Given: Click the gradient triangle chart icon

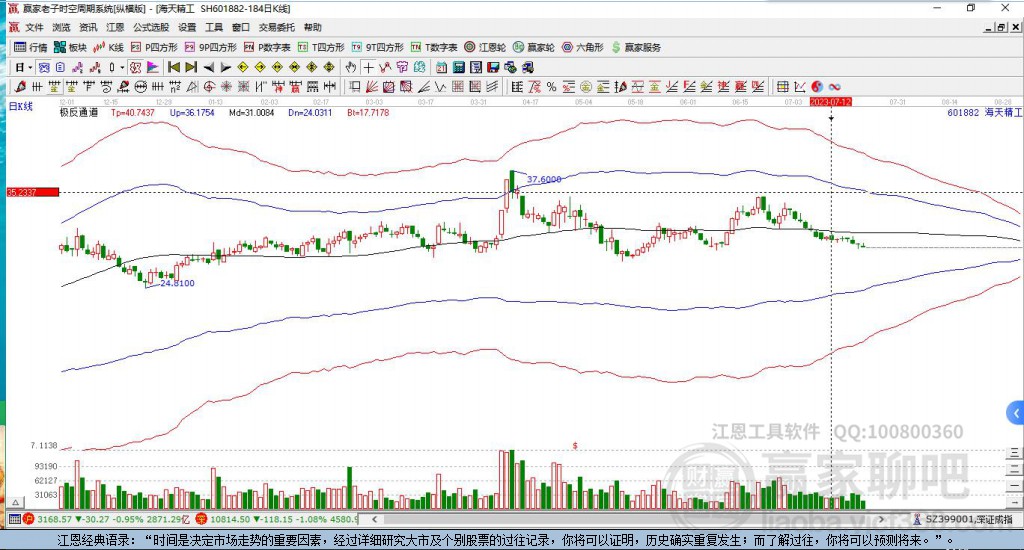Looking at the screenshot, I should (152, 67).
